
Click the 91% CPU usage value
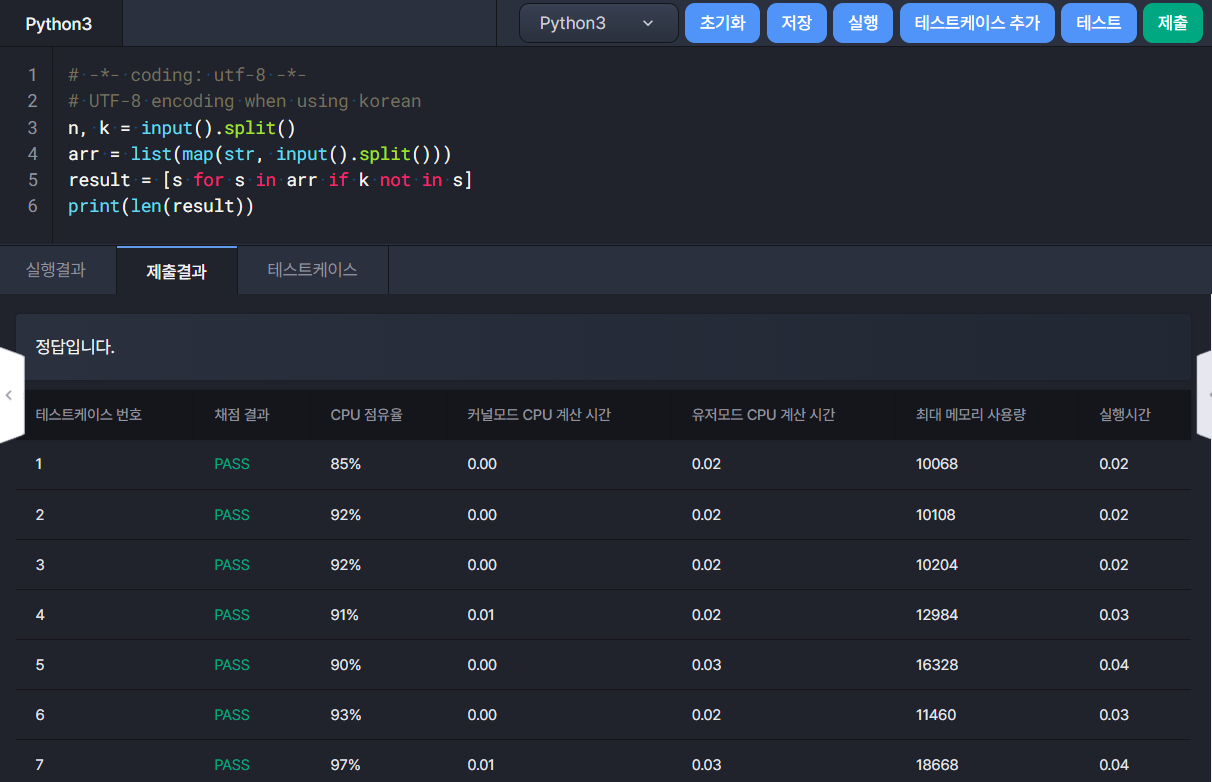click(344, 615)
